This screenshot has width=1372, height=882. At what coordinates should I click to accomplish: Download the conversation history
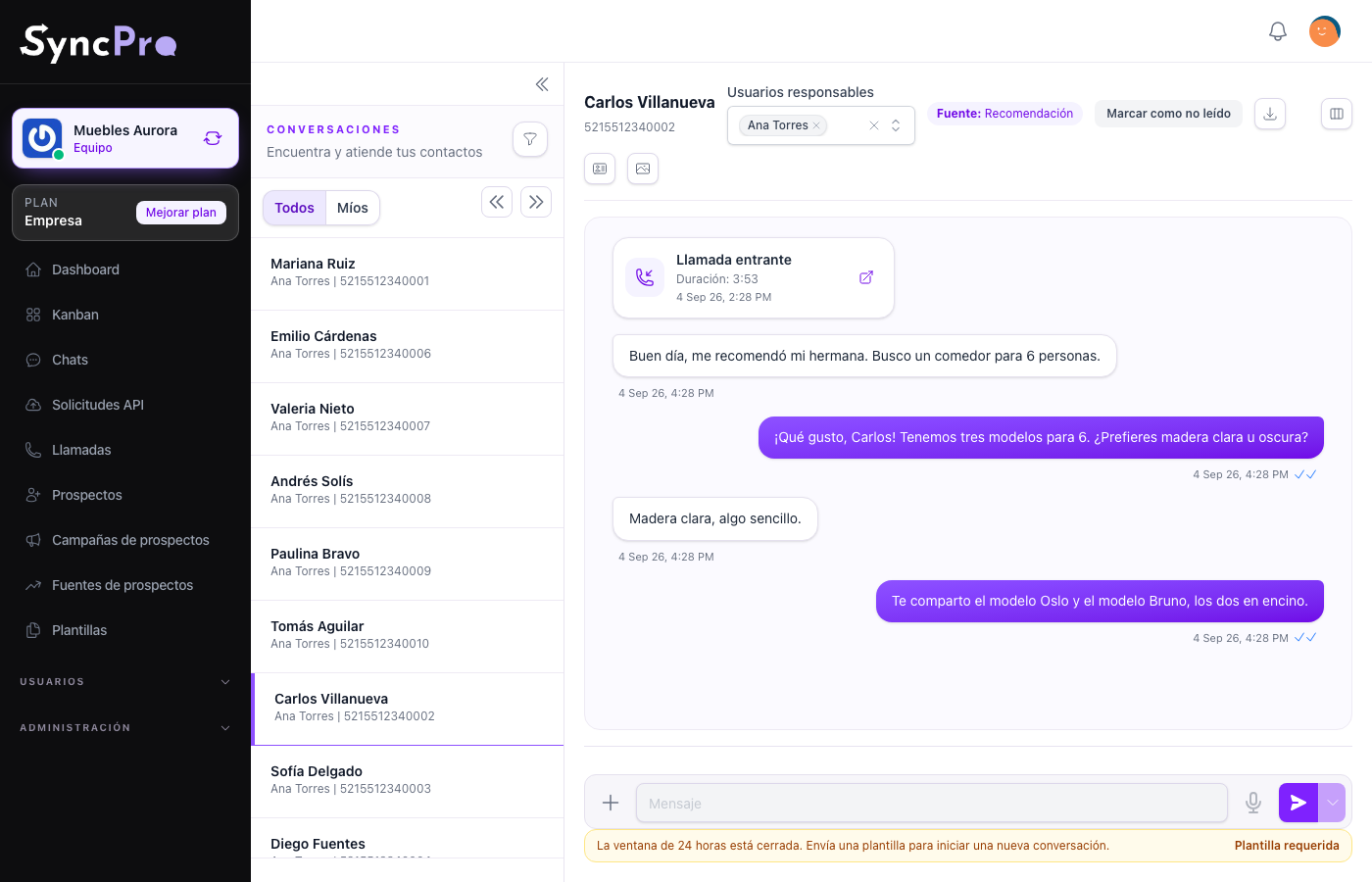point(1270,114)
